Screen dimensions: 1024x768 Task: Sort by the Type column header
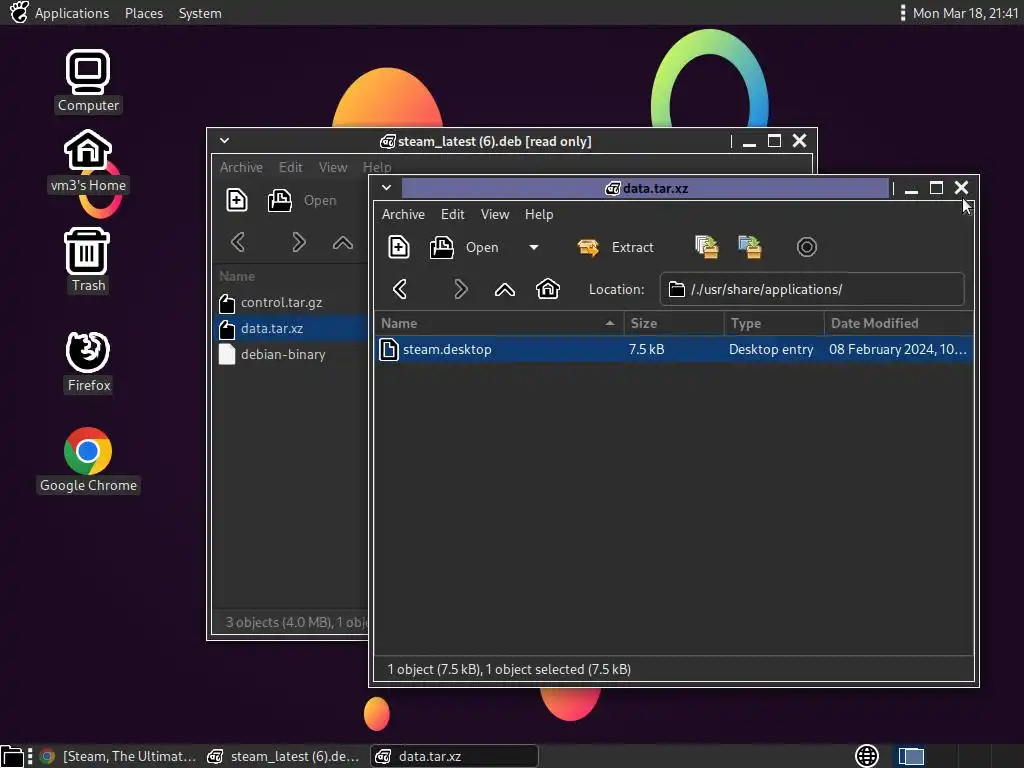point(774,323)
